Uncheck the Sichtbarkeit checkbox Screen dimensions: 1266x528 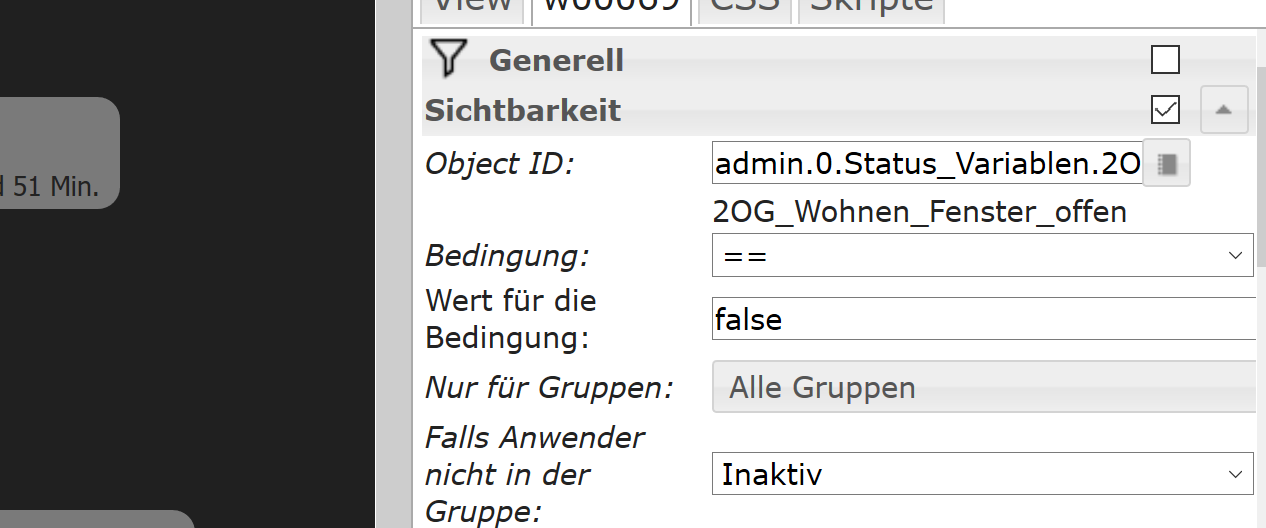coord(1165,109)
